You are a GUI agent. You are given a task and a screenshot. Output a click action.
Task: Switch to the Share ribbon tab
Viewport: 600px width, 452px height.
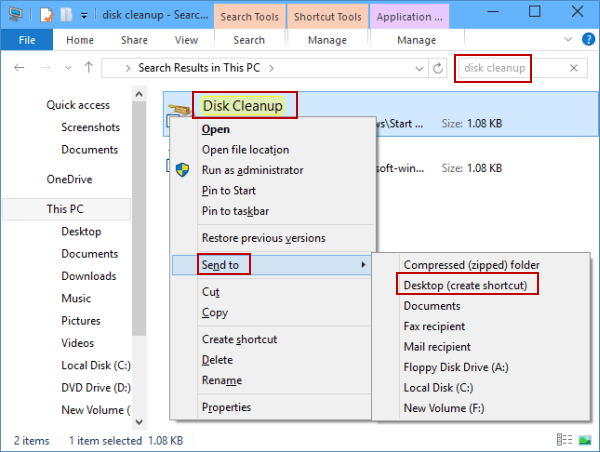134,40
